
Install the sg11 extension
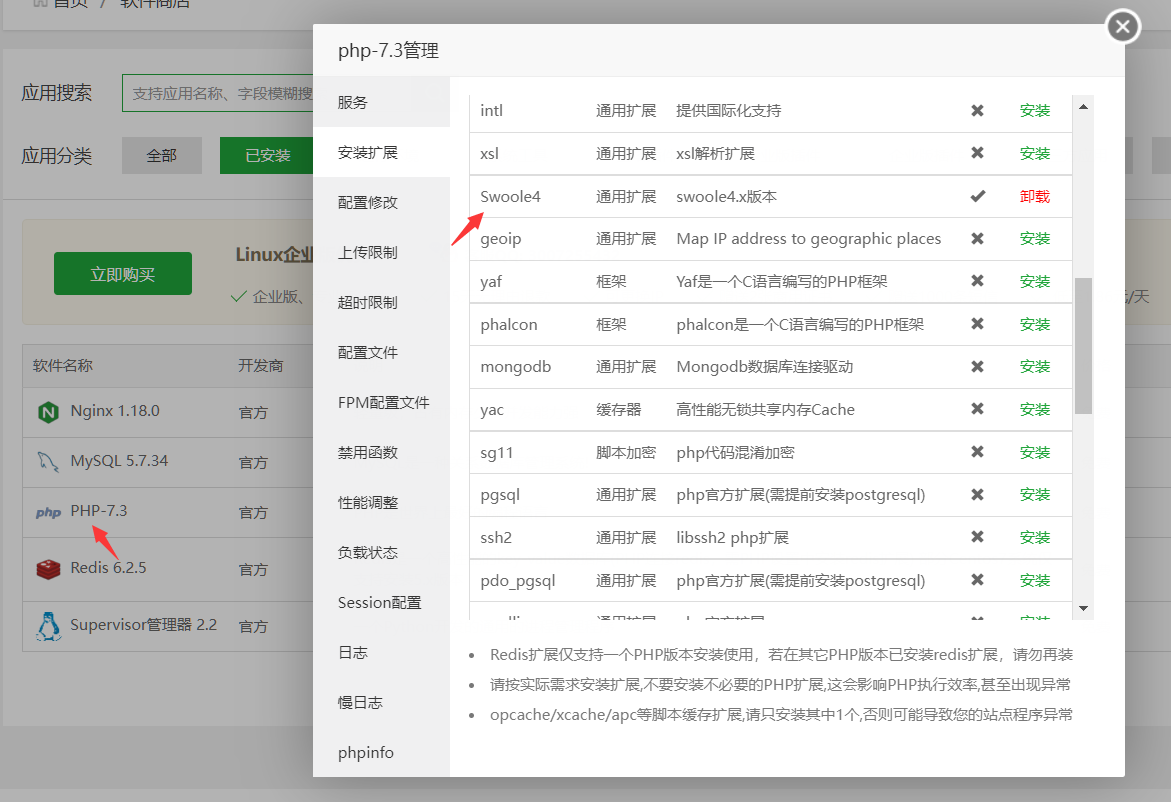1035,453
